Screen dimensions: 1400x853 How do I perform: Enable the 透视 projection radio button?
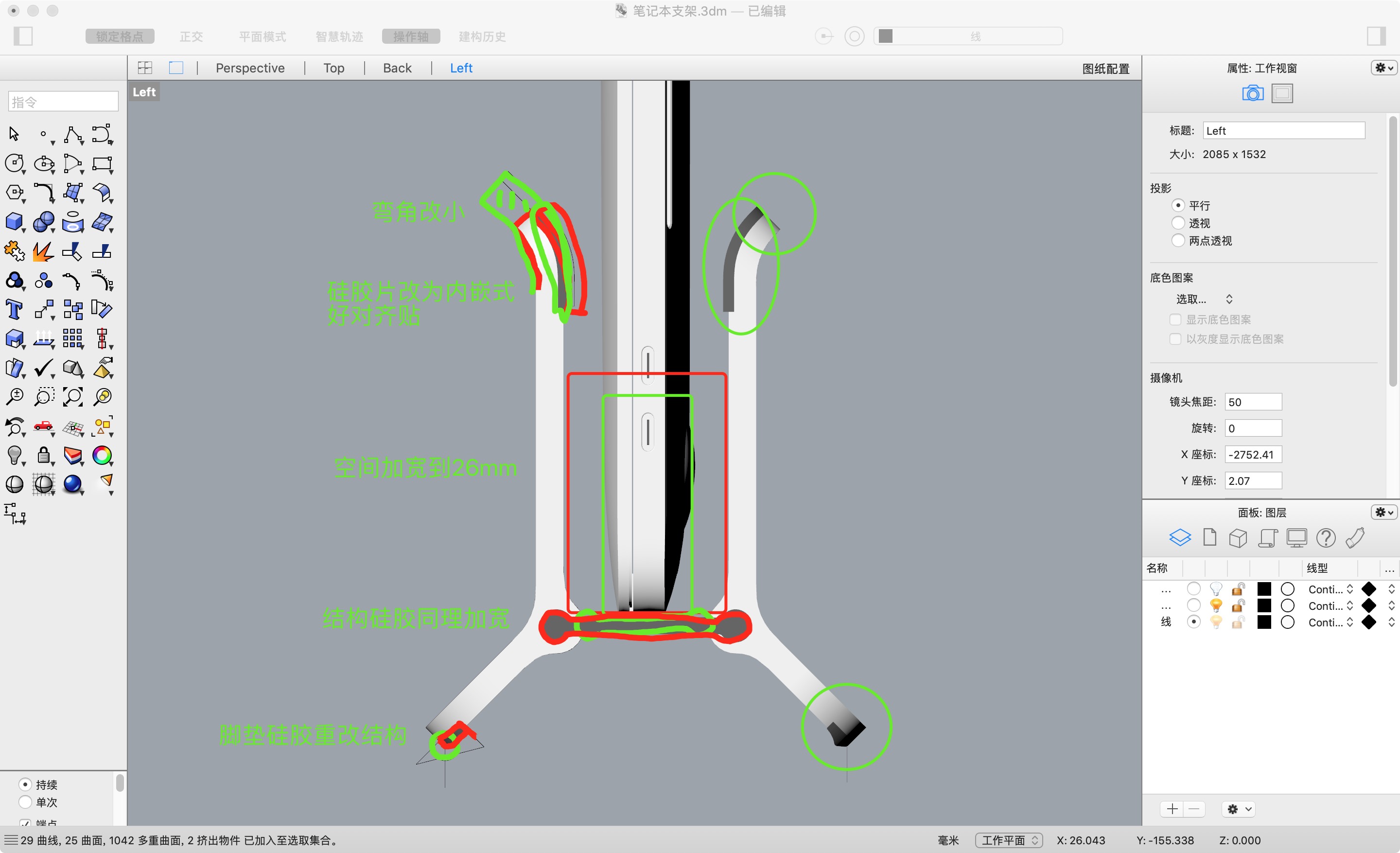coord(1179,223)
